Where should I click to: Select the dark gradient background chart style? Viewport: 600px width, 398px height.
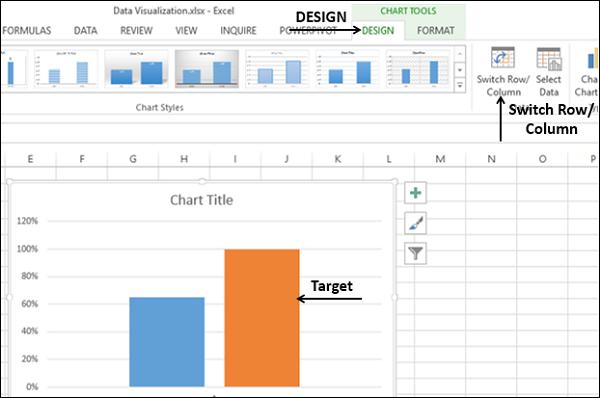click(x=207, y=69)
